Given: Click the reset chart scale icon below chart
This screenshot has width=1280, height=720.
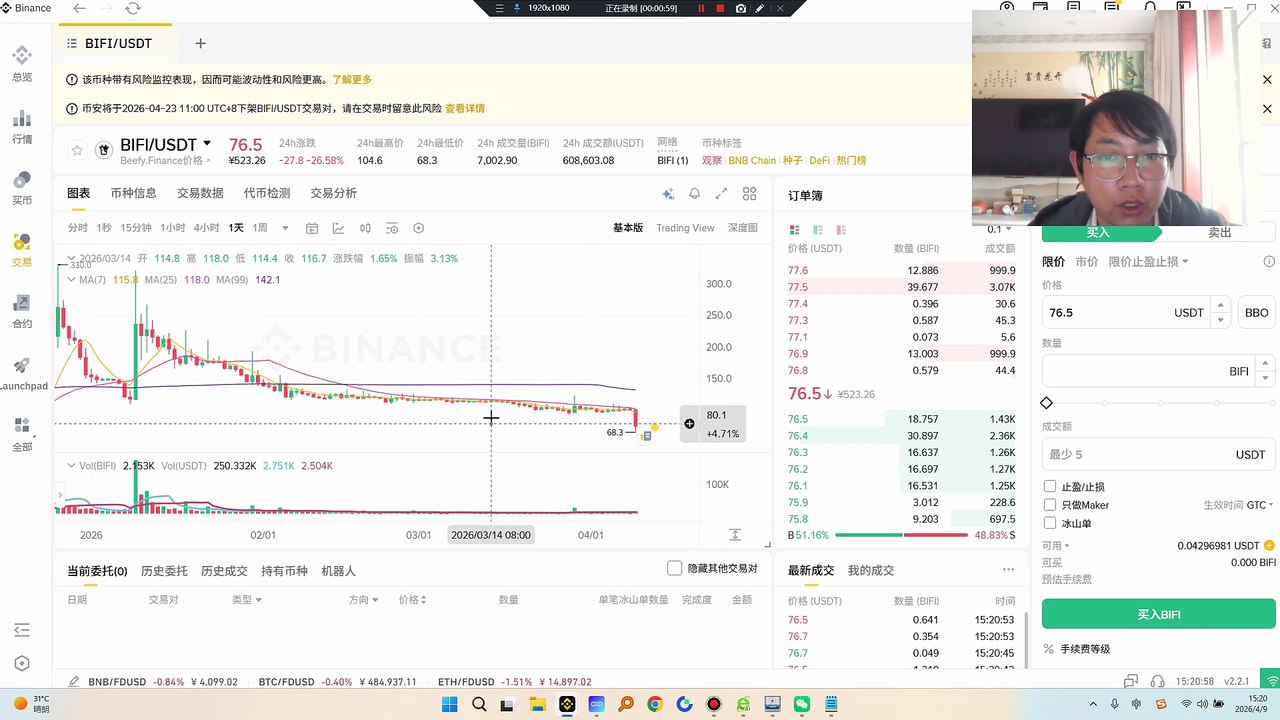Looking at the screenshot, I should click(x=735, y=535).
